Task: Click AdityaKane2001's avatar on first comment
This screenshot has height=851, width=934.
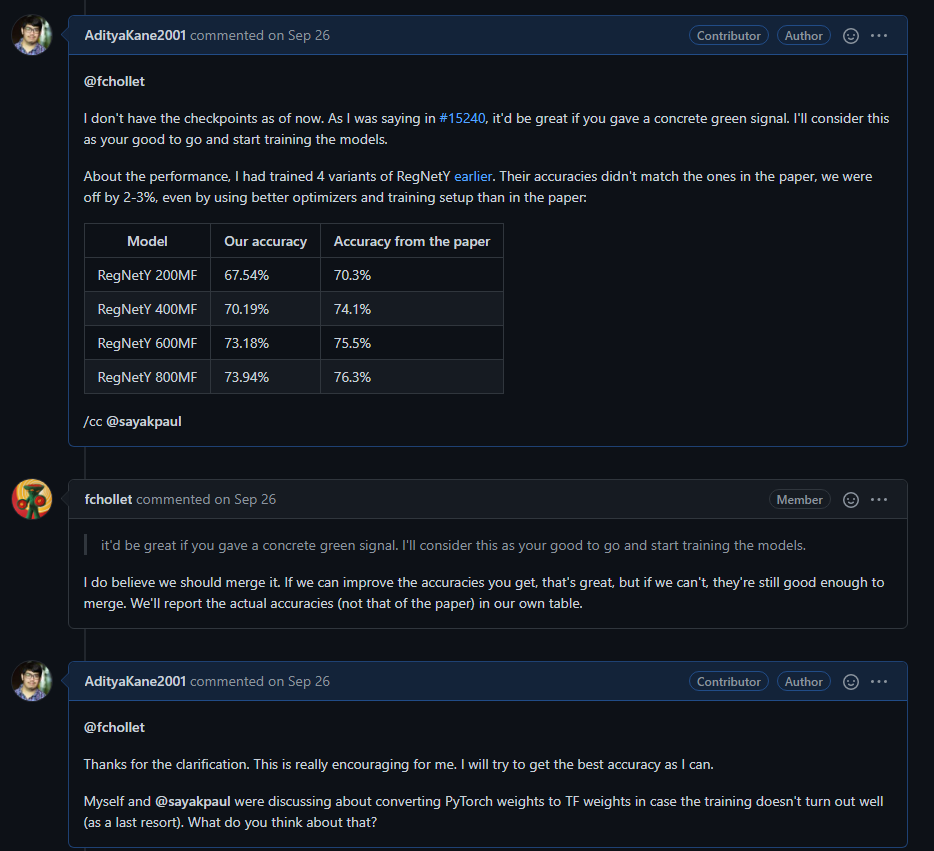Action: (x=32, y=36)
